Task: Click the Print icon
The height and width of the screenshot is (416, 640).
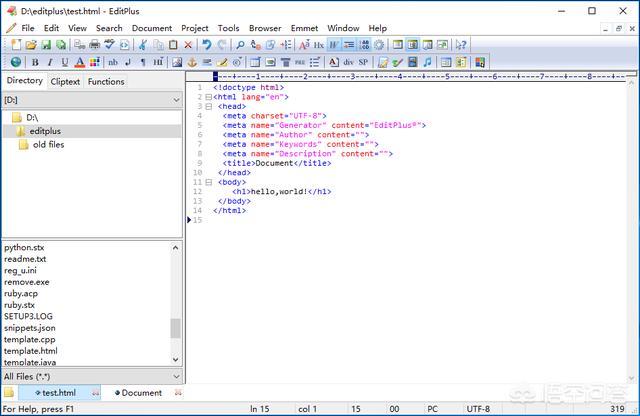Action: click(x=95, y=44)
